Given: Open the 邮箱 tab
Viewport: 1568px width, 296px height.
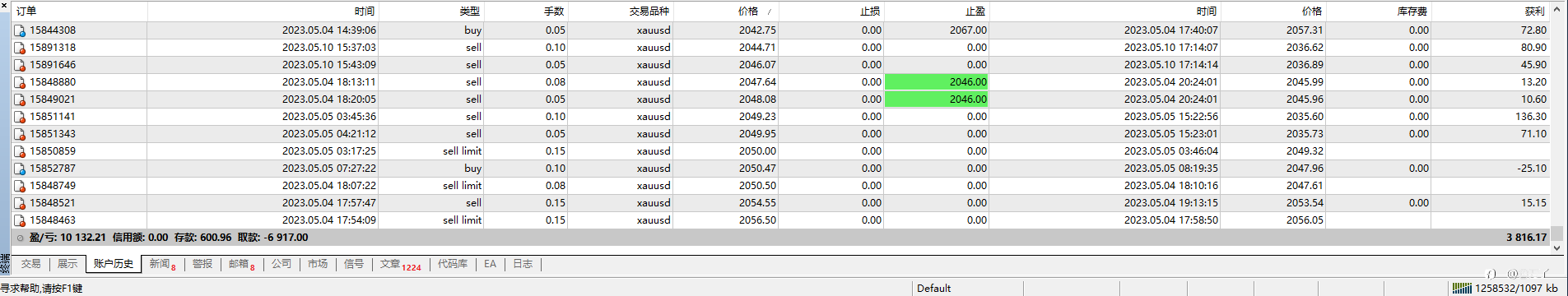Looking at the screenshot, I should point(241,264).
